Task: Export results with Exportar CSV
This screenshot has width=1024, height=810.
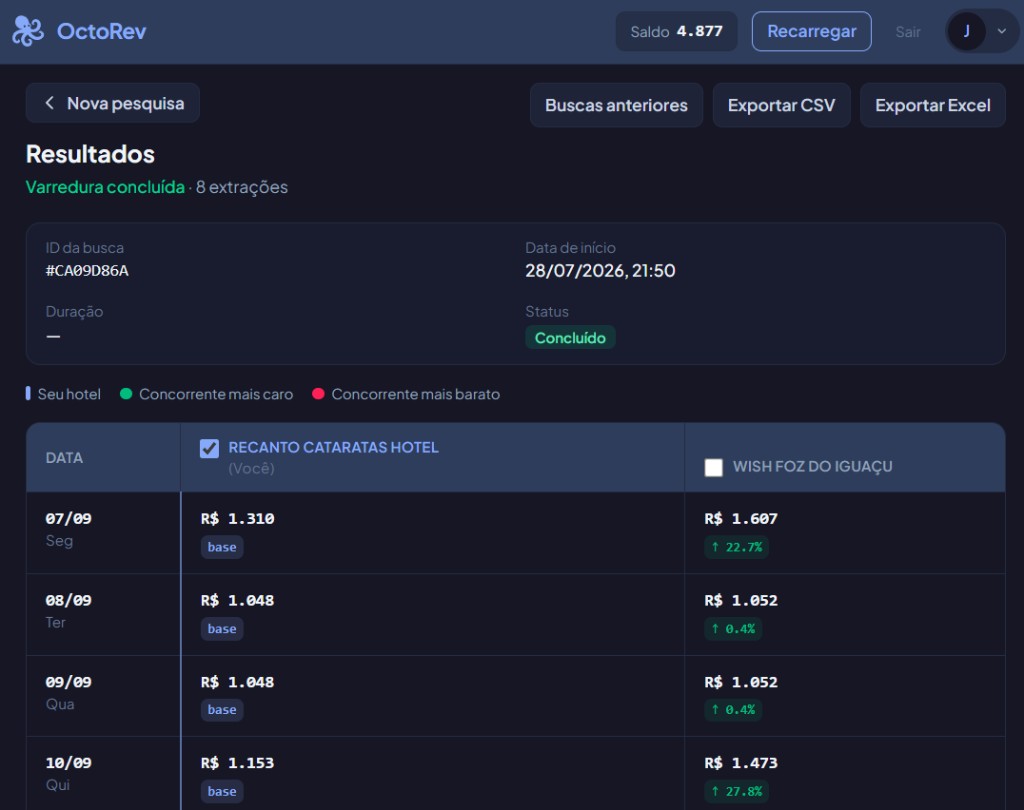Action: (x=781, y=105)
